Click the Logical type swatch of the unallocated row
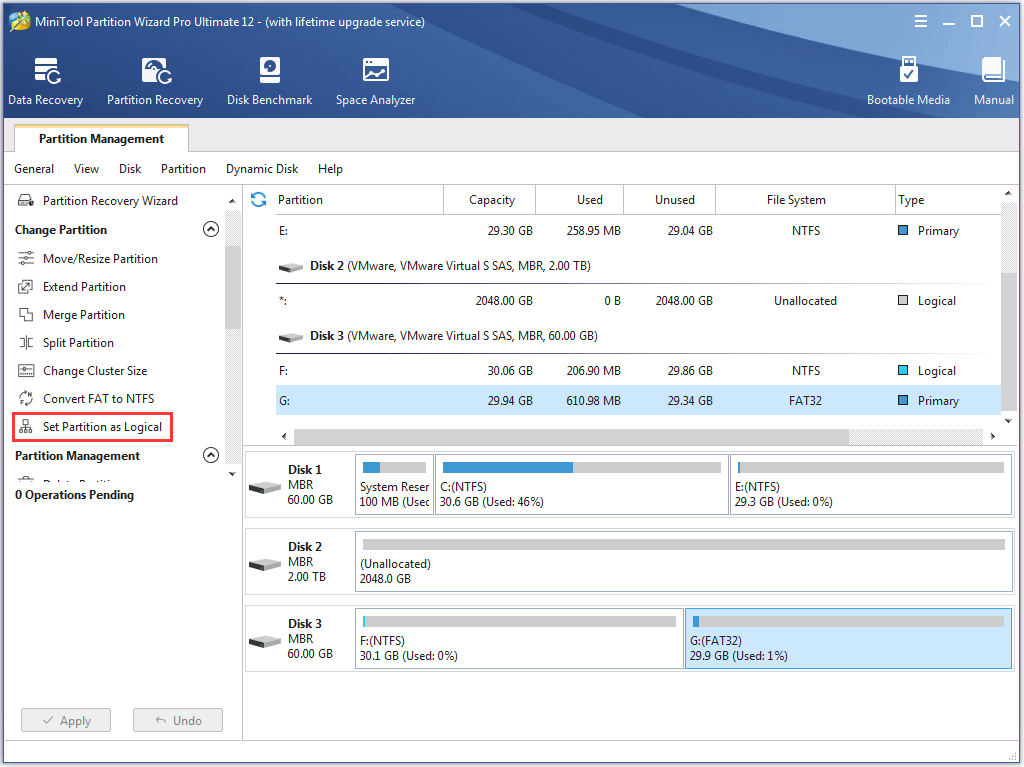 903,300
